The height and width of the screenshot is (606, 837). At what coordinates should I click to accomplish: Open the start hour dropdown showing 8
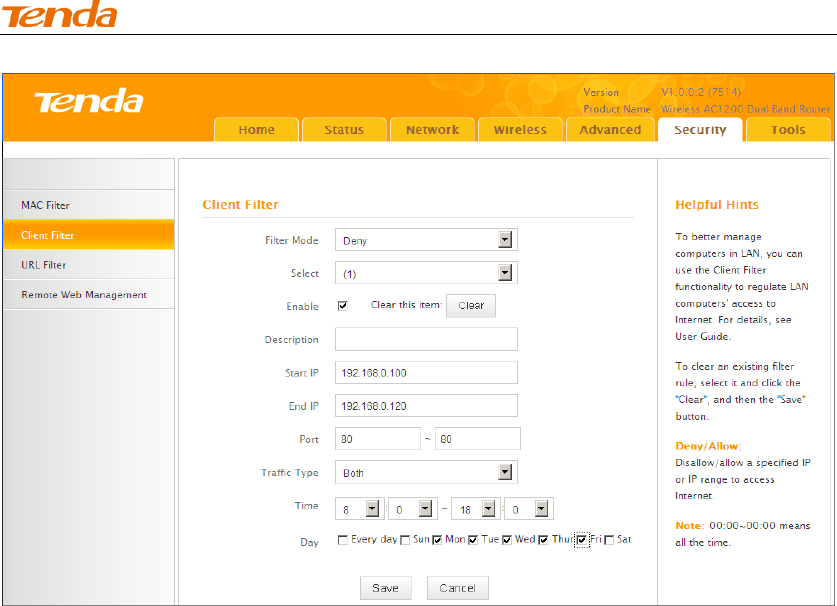358,509
